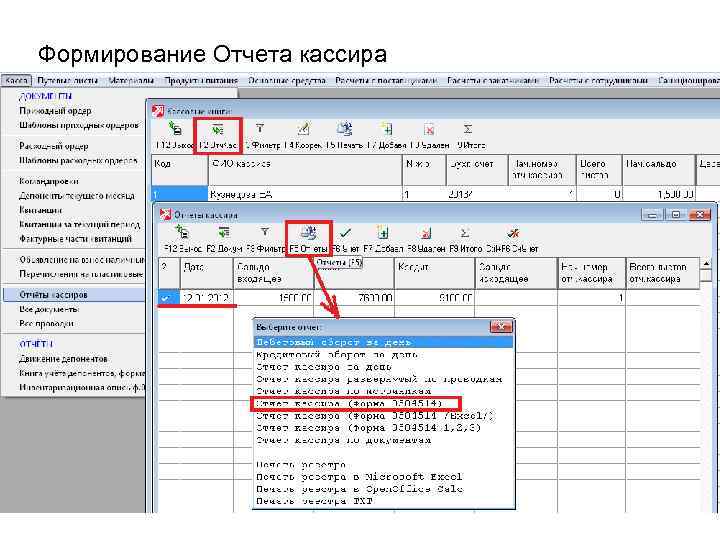The height and width of the screenshot is (540, 720).
Task: Open the Расчеты с поставщиками menu
Action: (x=386, y=81)
